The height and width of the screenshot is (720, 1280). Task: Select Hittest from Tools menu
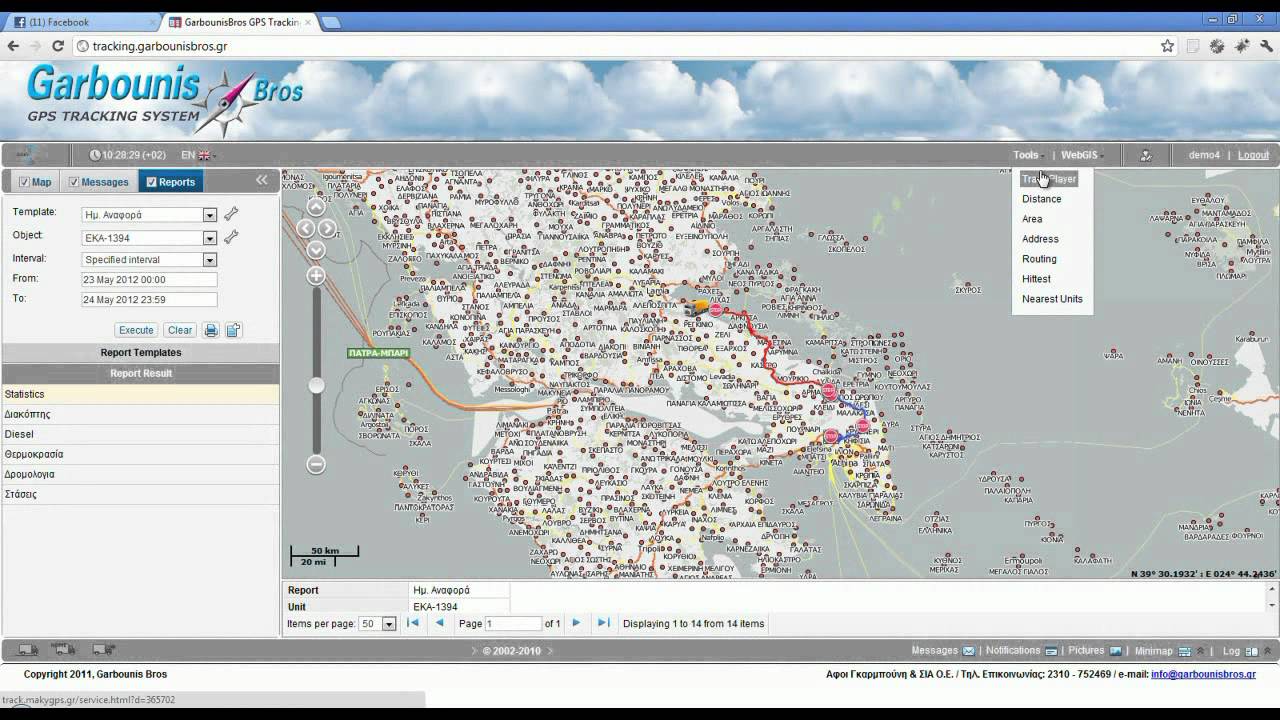[1036, 279]
